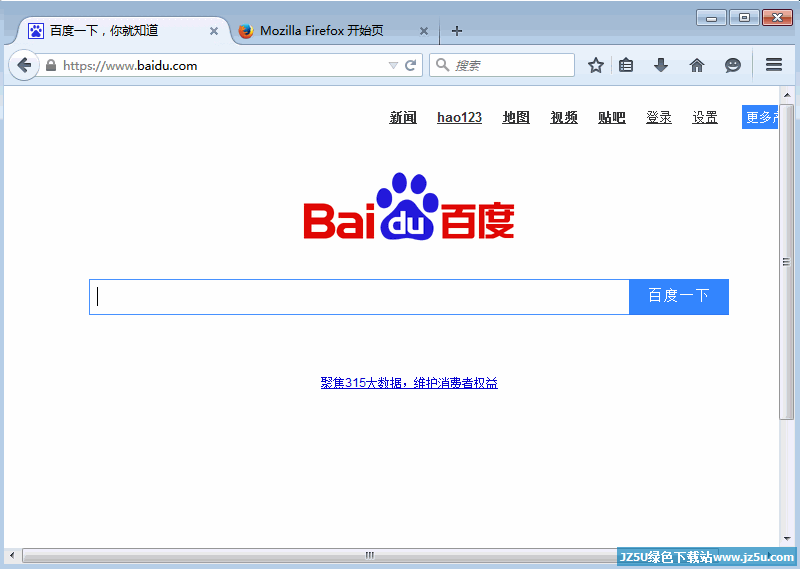Screen dimensions: 800x569
Task: Open the chat smiley icon
Action: tap(733, 65)
